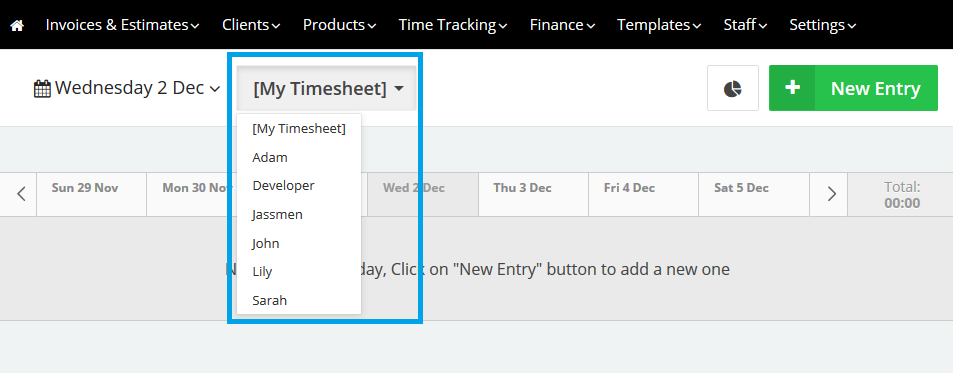
Task: Go to the Home icon
Action: click(17, 26)
